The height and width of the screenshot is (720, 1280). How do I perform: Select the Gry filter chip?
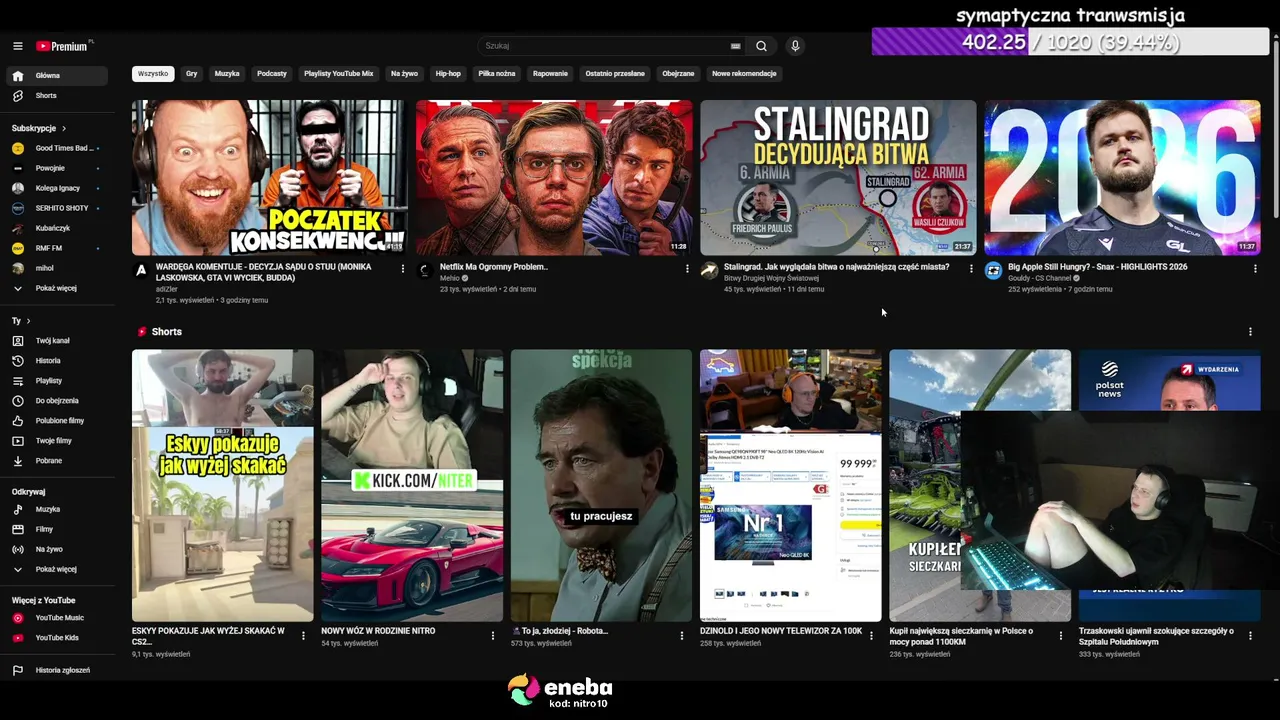coord(192,74)
